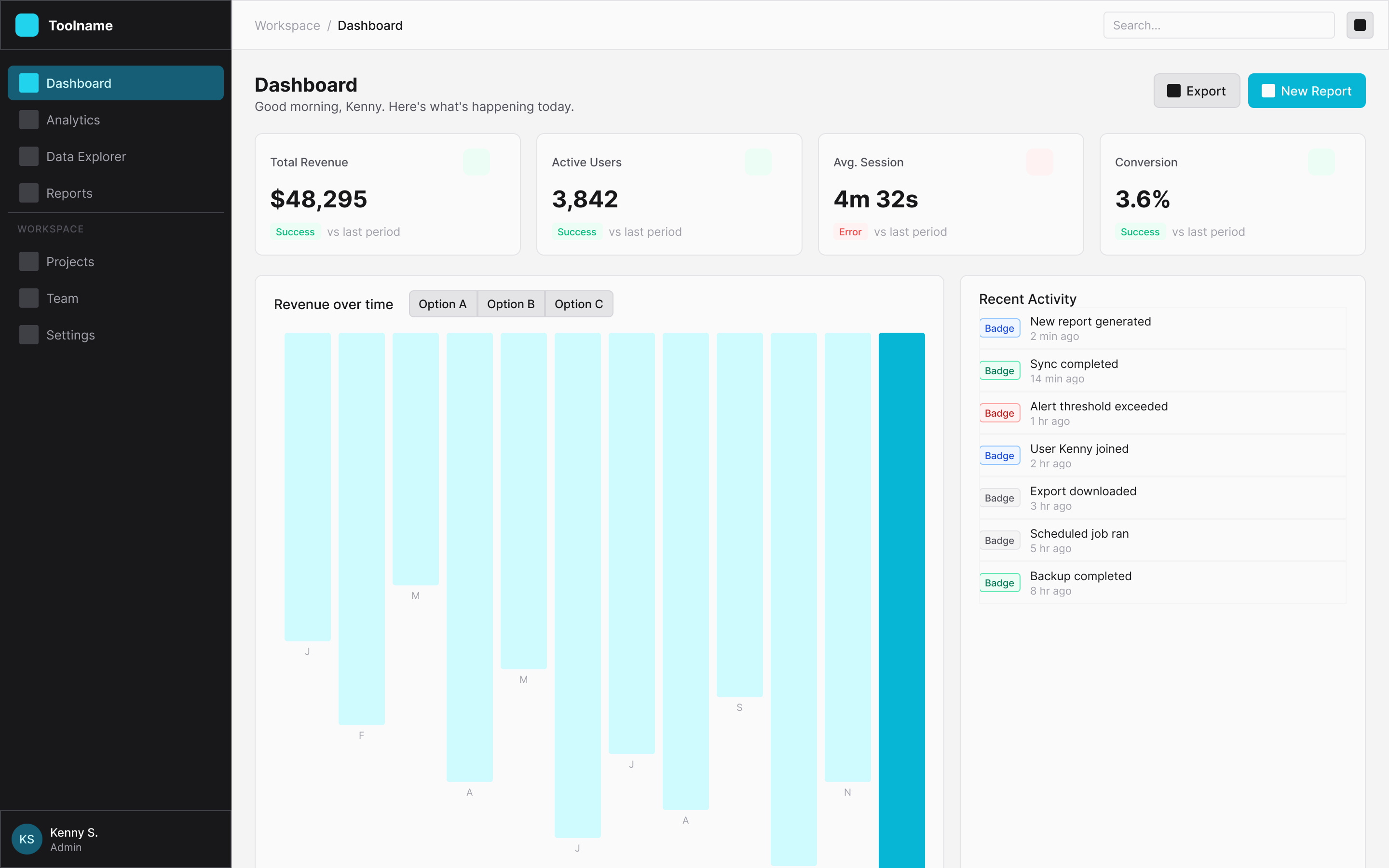Click the Toolname logo icon

(x=27, y=25)
